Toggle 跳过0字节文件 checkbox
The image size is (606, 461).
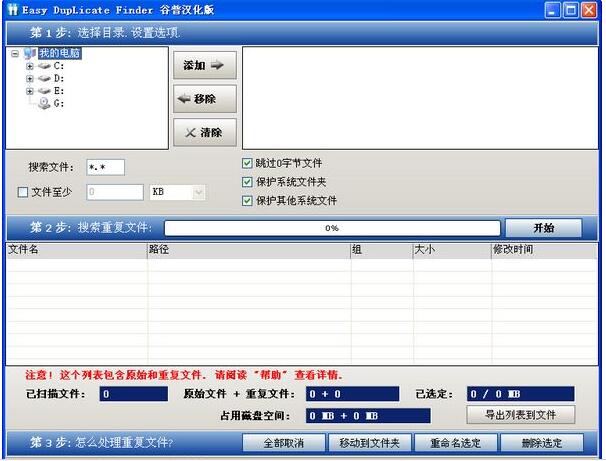(247, 163)
